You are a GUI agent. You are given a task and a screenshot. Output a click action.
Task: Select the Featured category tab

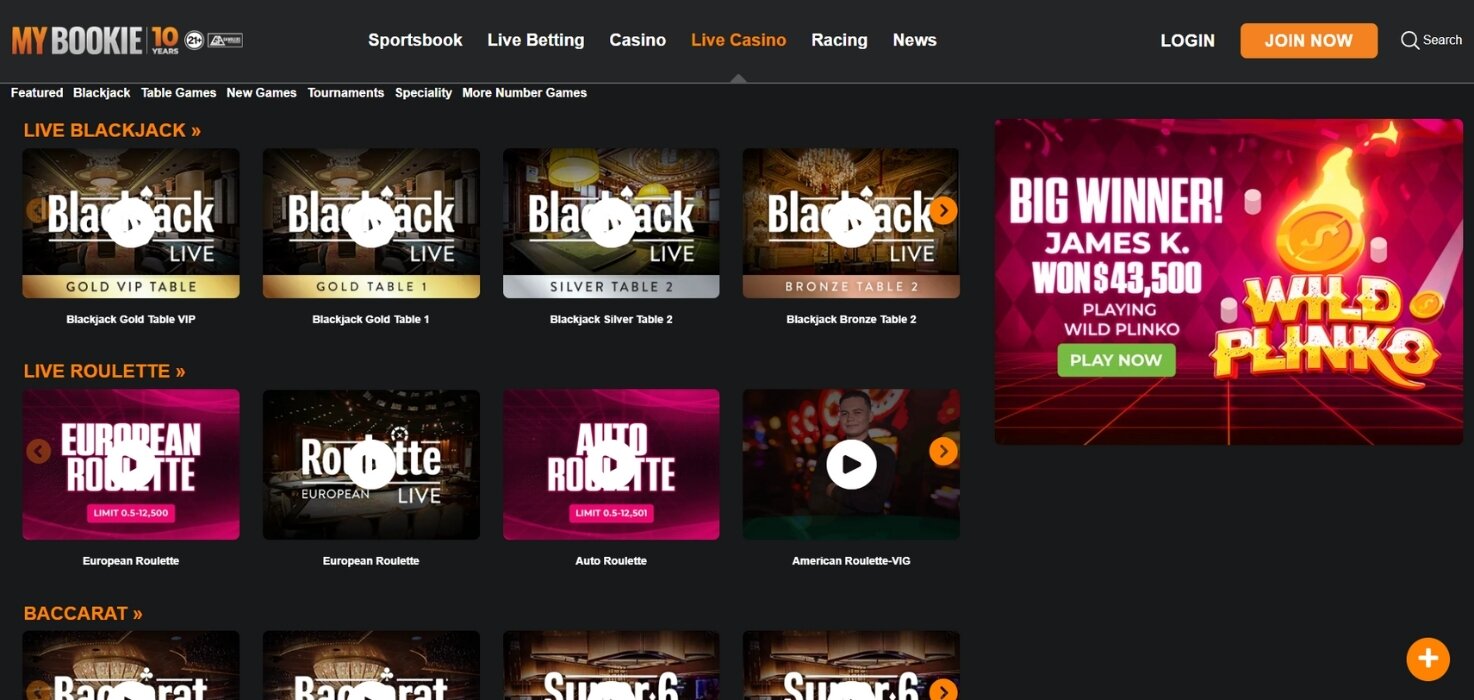37,93
